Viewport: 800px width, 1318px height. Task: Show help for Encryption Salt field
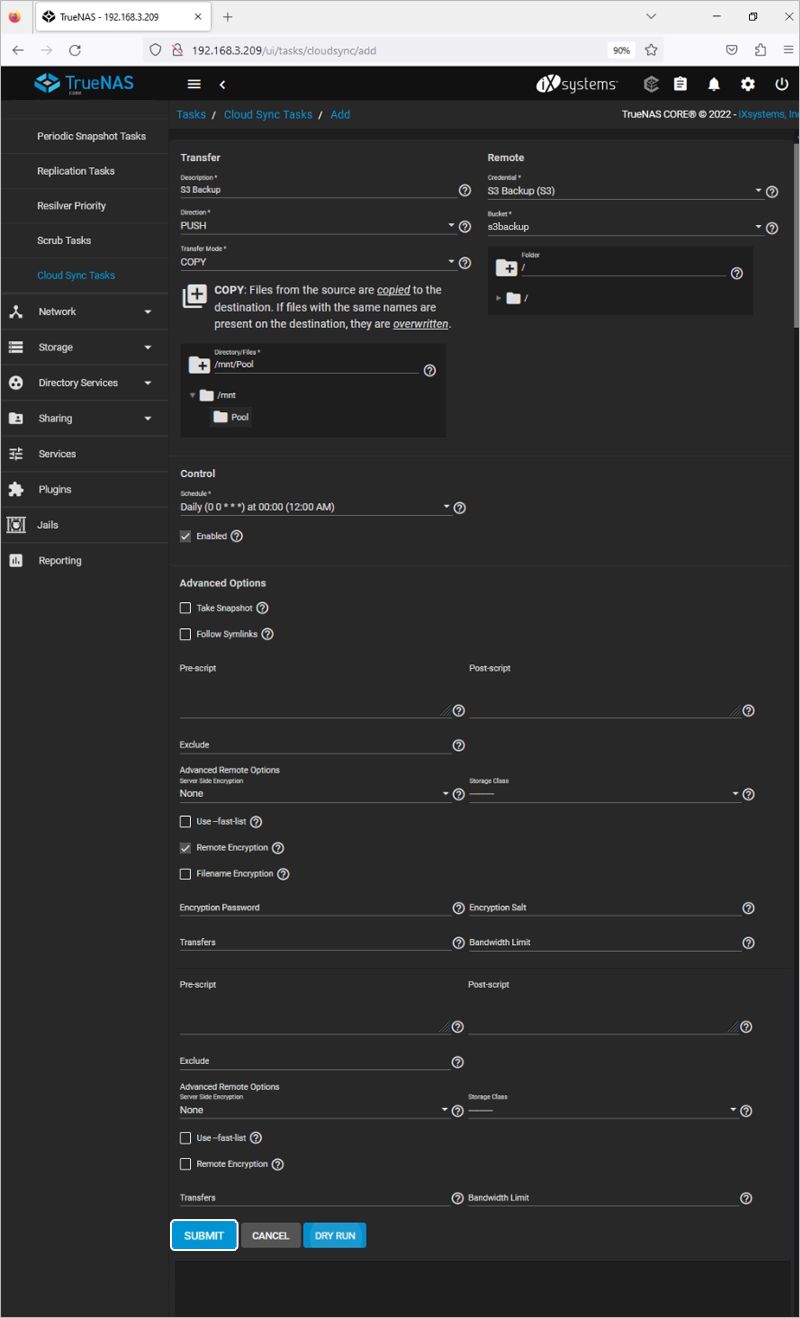pyautogui.click(x=749, y=908)
